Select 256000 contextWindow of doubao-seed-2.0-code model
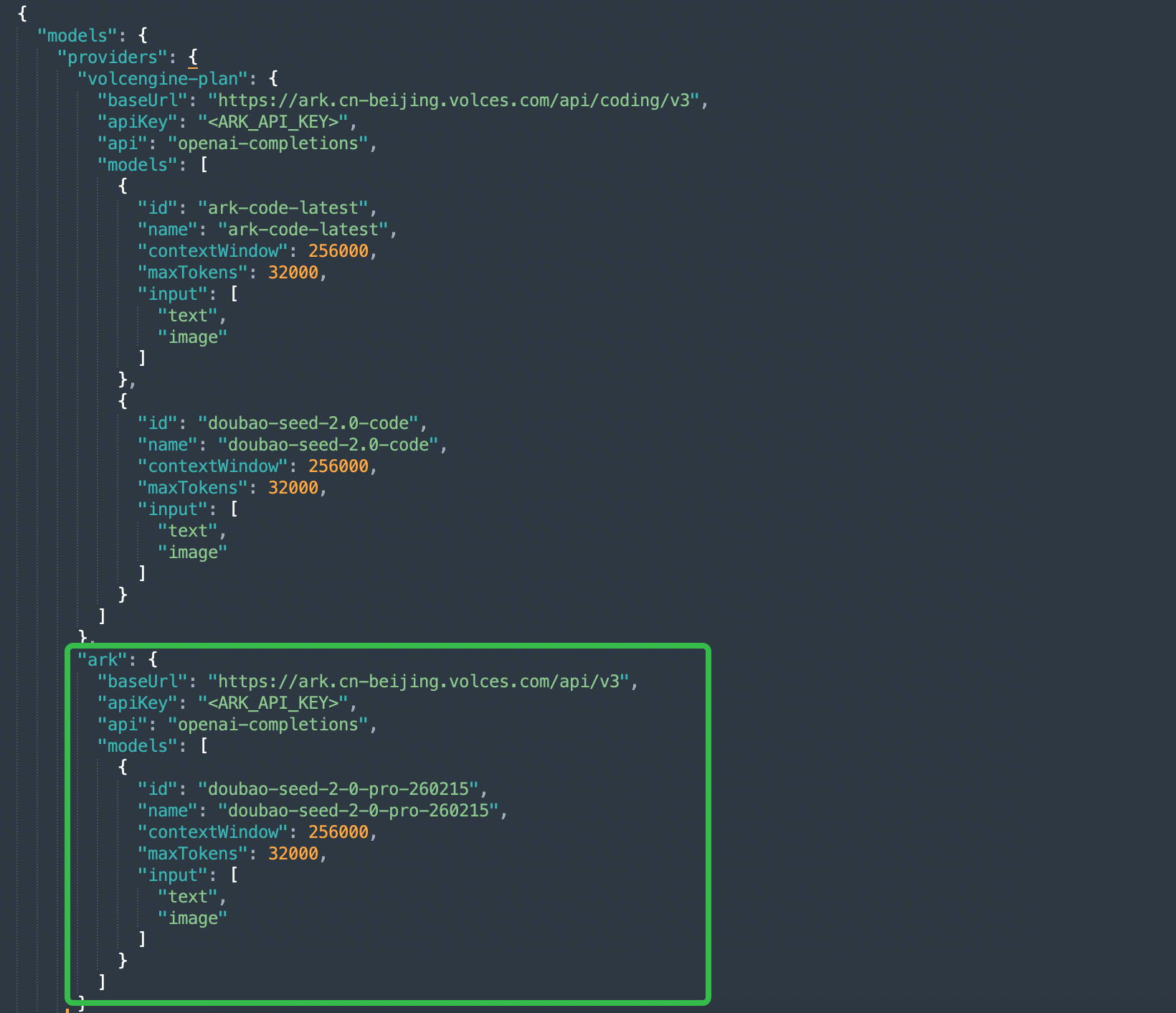This screenshot has height=1013, width=1176. 338,466
